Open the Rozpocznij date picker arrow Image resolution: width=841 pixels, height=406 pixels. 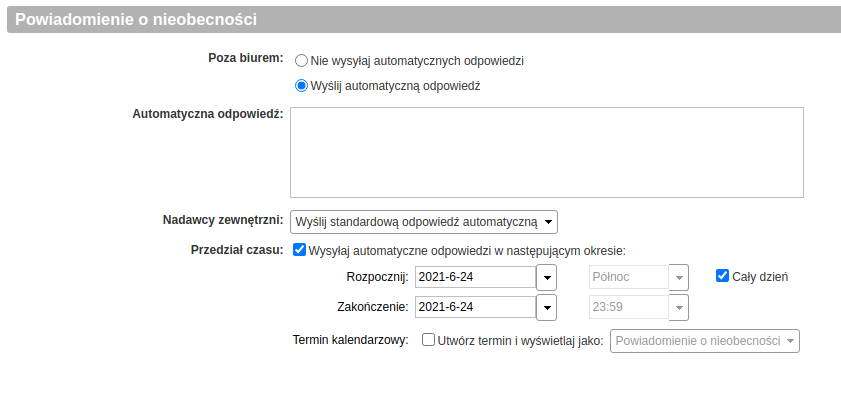tap(547, 277)
